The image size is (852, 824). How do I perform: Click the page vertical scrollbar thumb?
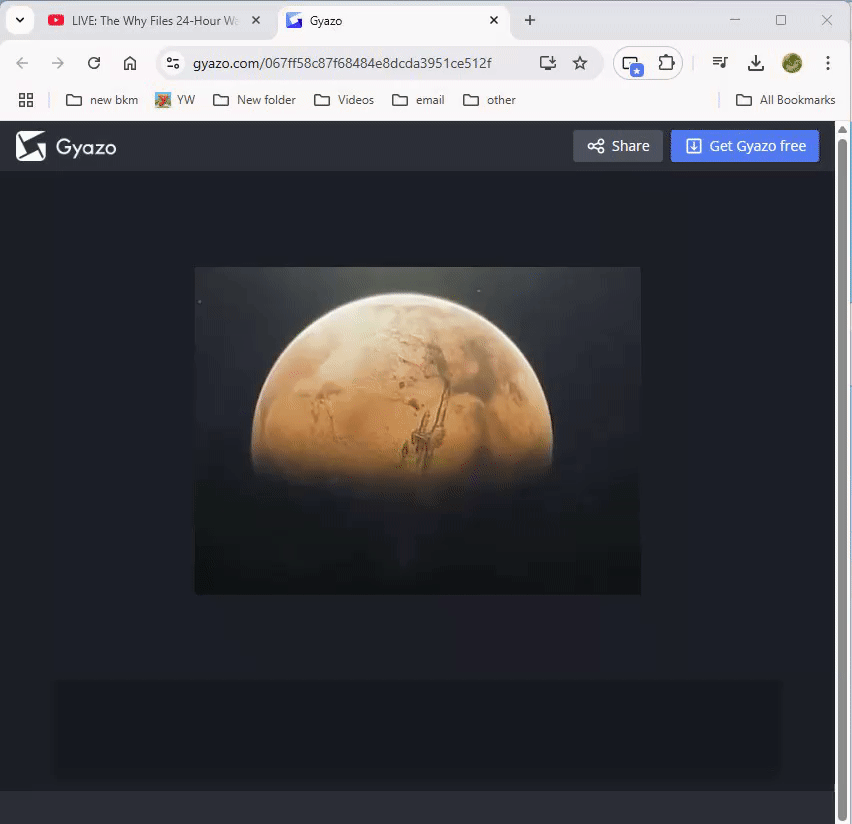click(842, 478)
